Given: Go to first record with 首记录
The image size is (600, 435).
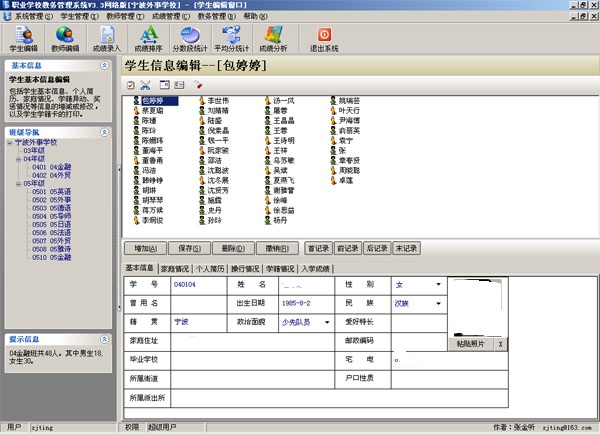Looking at the screenshot, I should click(x=318, y=248).
